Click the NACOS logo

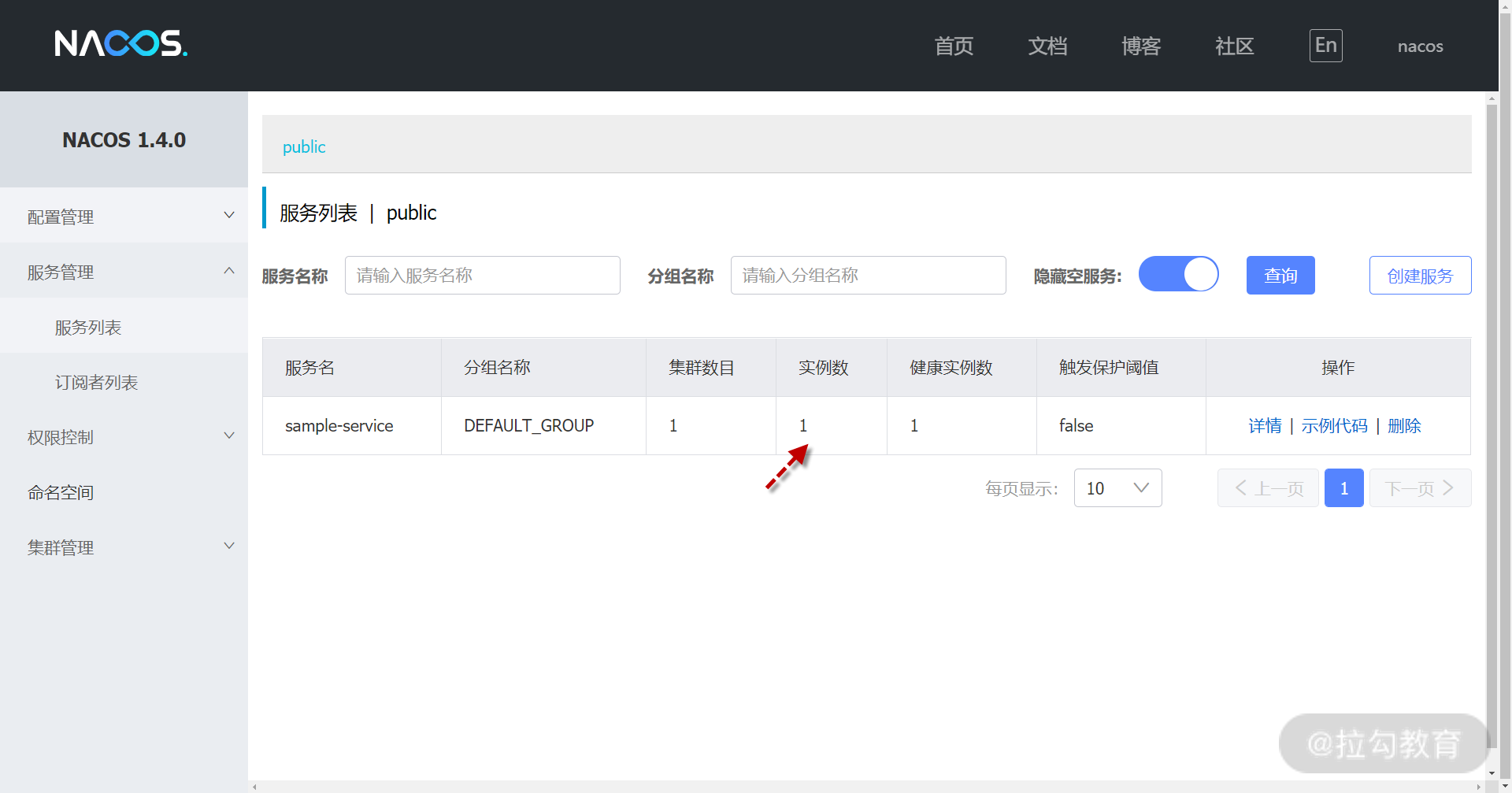click(121, 44)
